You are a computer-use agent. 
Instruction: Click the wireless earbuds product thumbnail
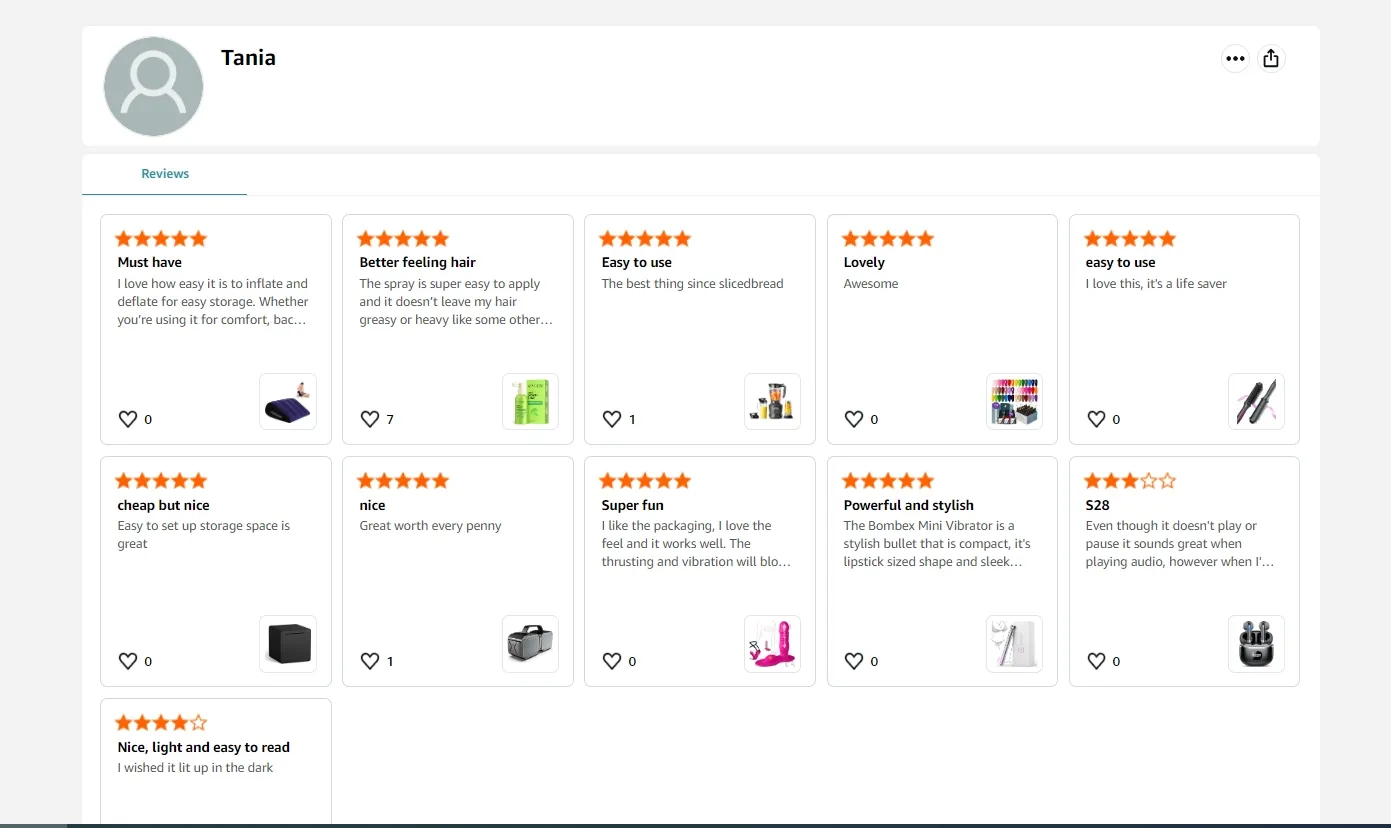click(1256, 644)
